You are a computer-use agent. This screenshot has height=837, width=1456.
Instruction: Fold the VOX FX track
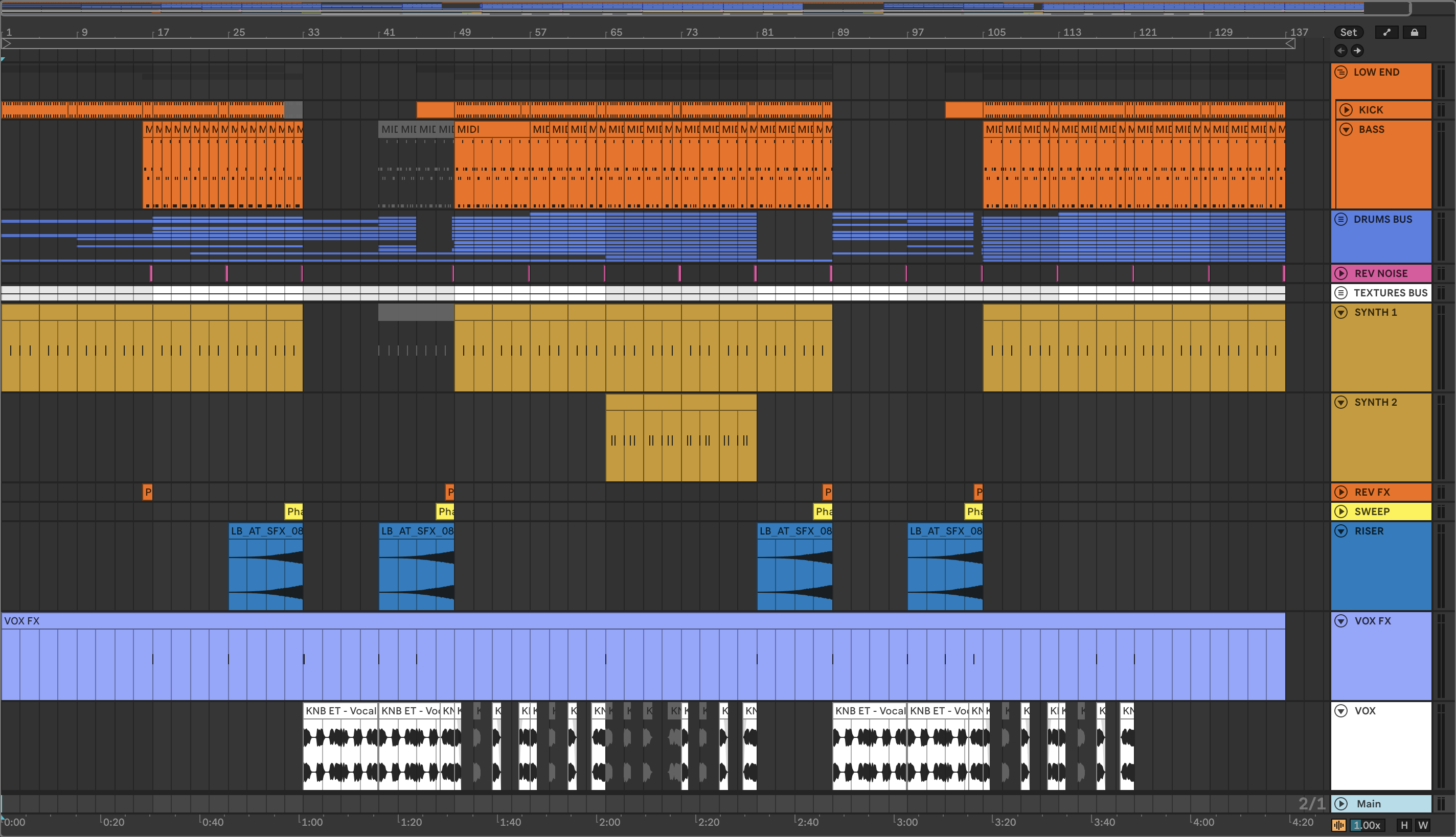point(1340,621)
